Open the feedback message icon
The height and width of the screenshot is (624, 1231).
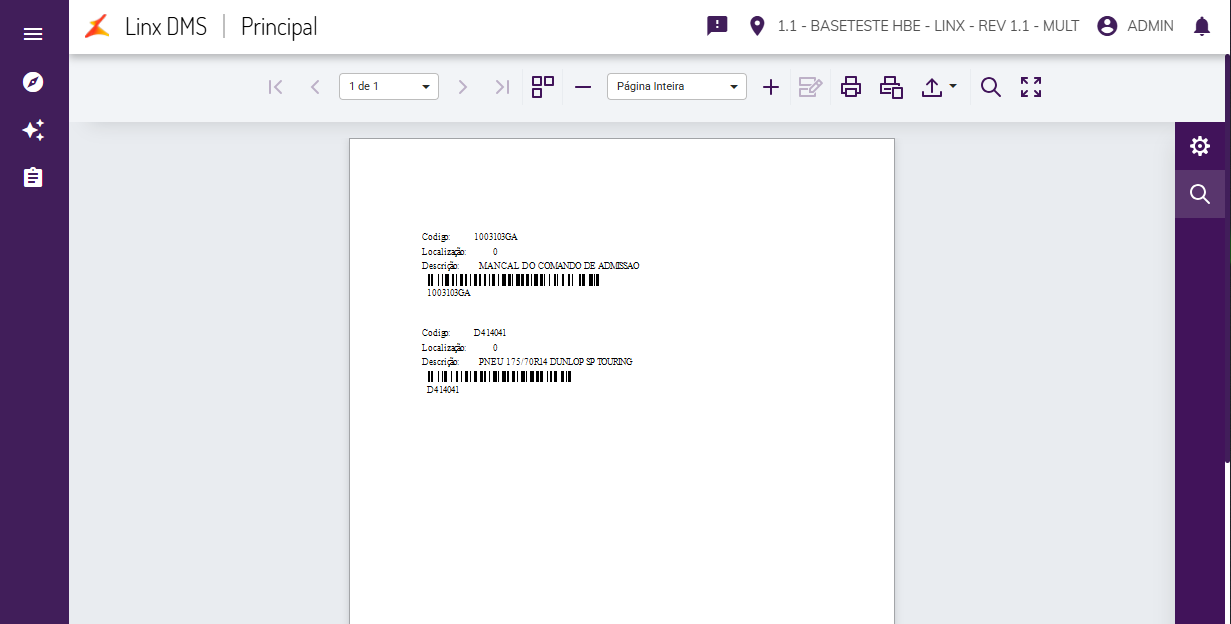click(x=717, y=26)
